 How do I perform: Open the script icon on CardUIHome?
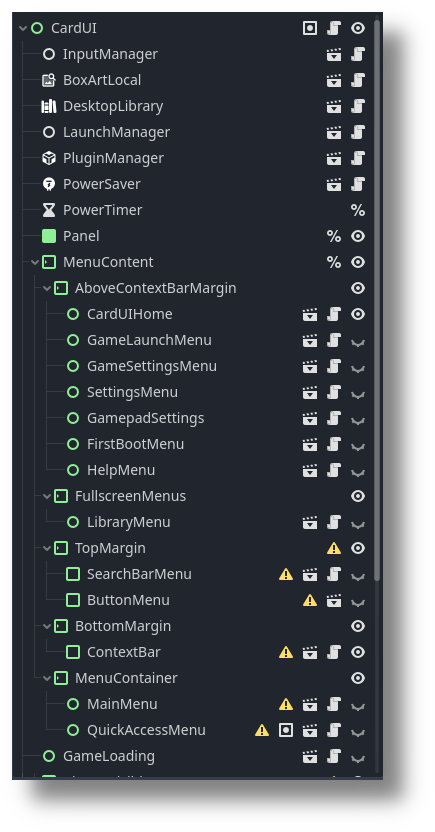click(334, 314)
